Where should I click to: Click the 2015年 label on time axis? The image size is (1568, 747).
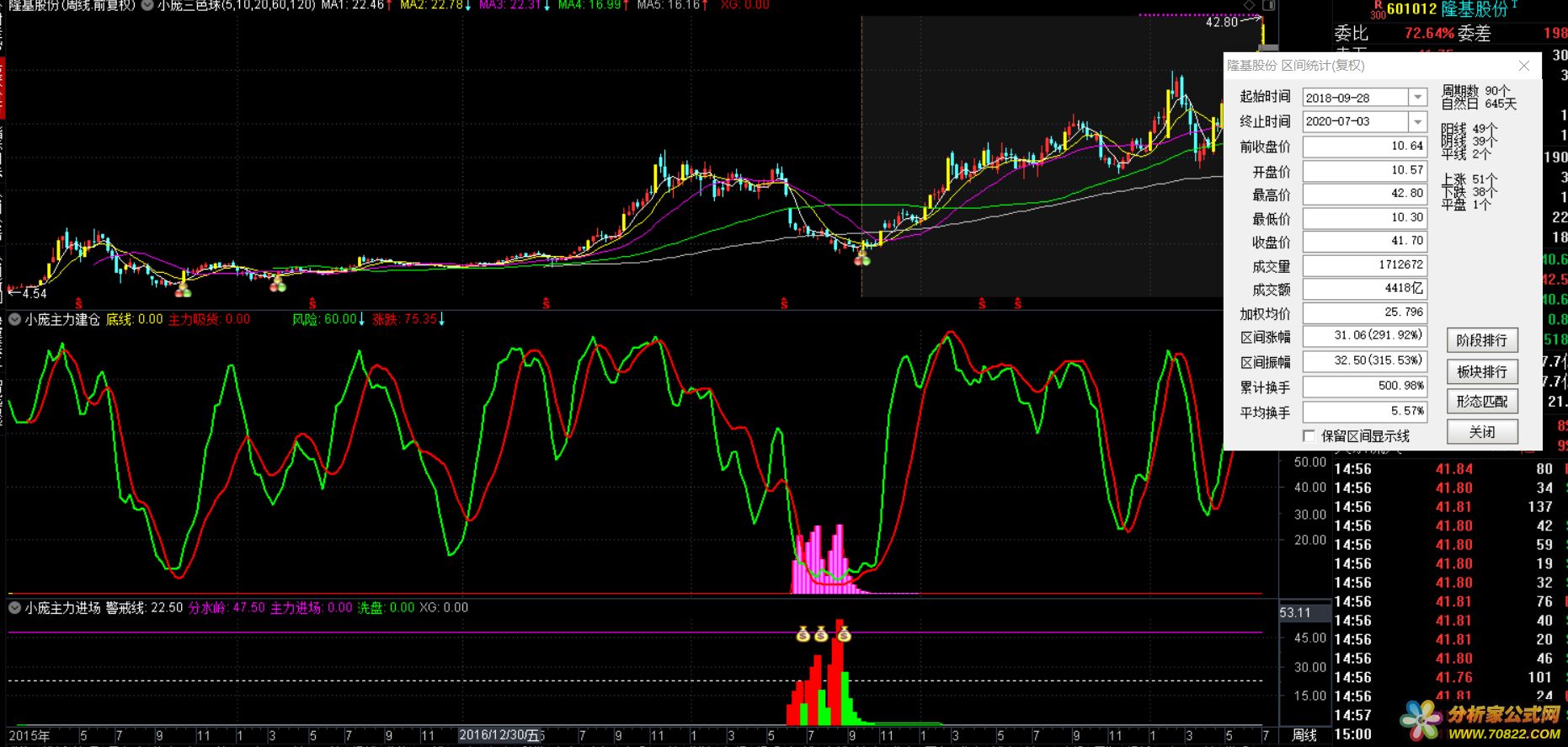tap(29, 735)
